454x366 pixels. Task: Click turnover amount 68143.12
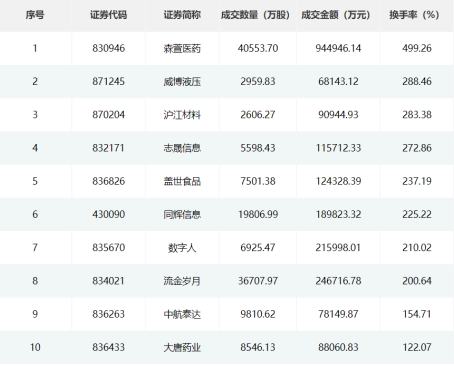click(x=338, y=81)
